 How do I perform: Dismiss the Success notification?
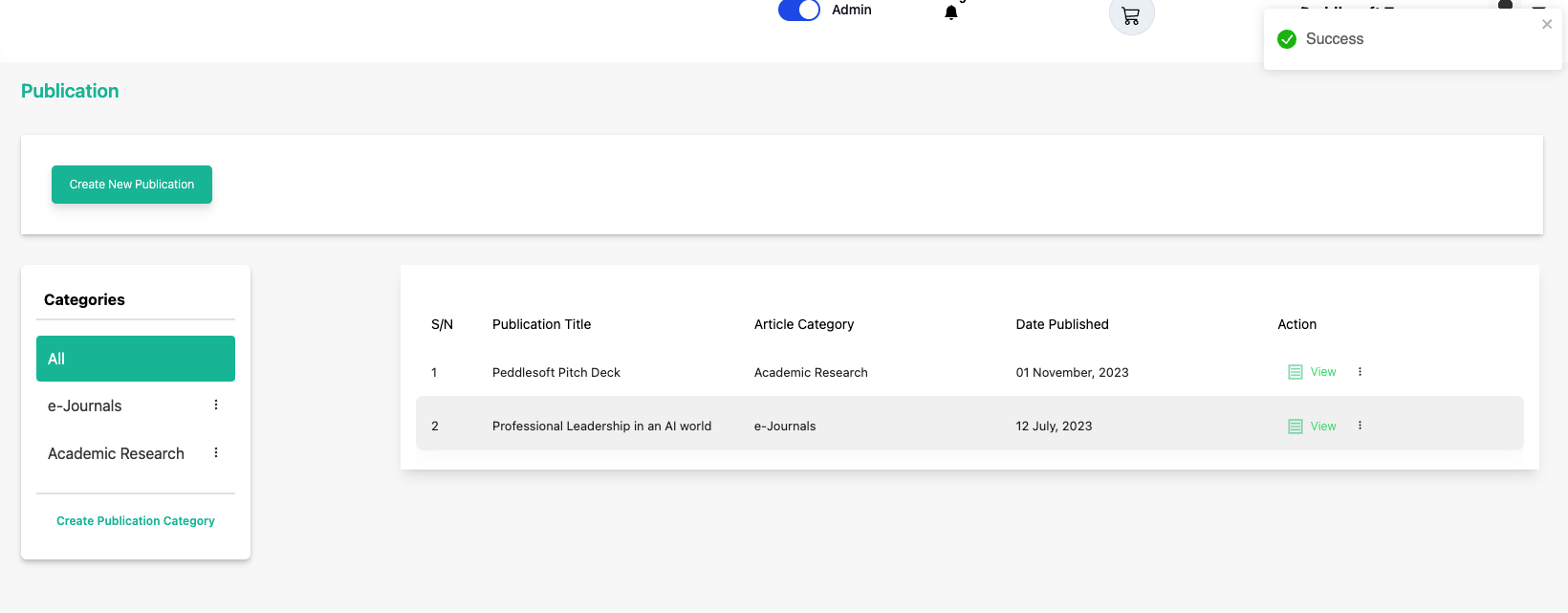(x=1547, y=25)
